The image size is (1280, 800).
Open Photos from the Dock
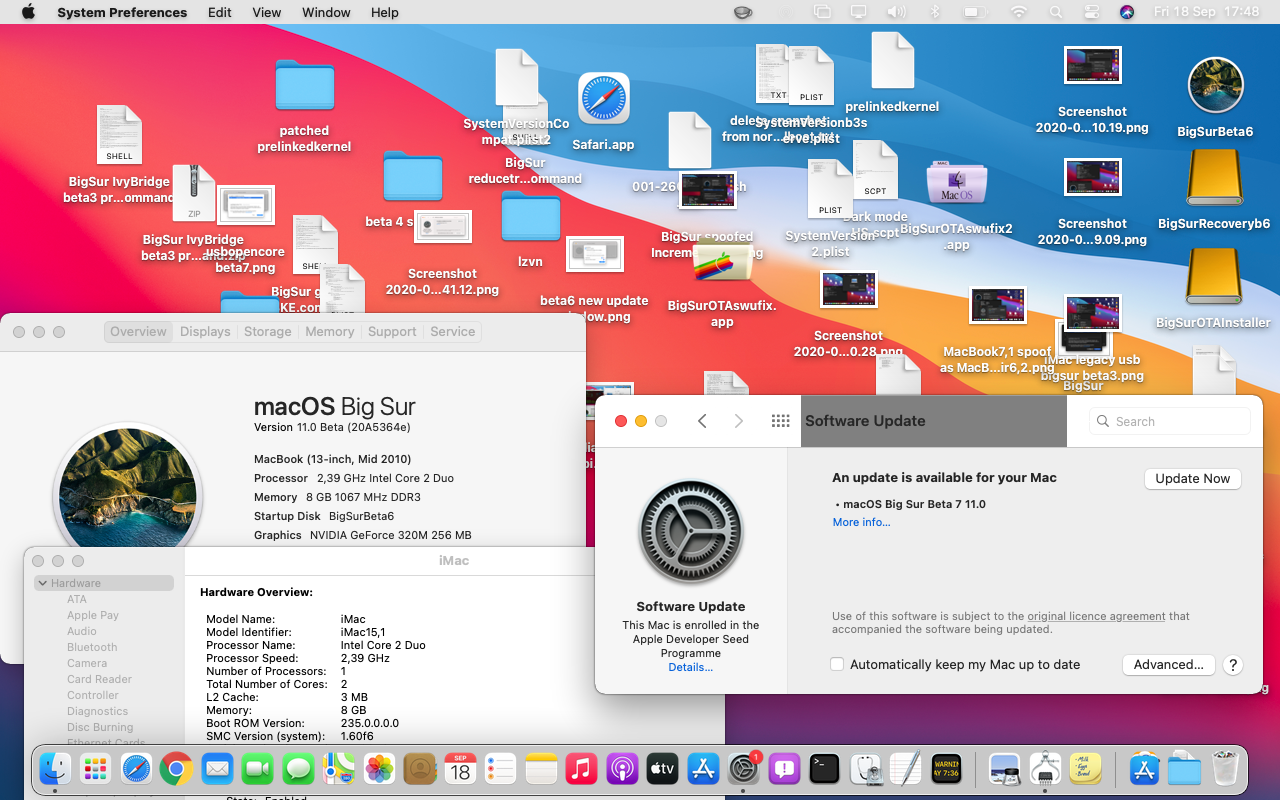[x=379, y=769]
